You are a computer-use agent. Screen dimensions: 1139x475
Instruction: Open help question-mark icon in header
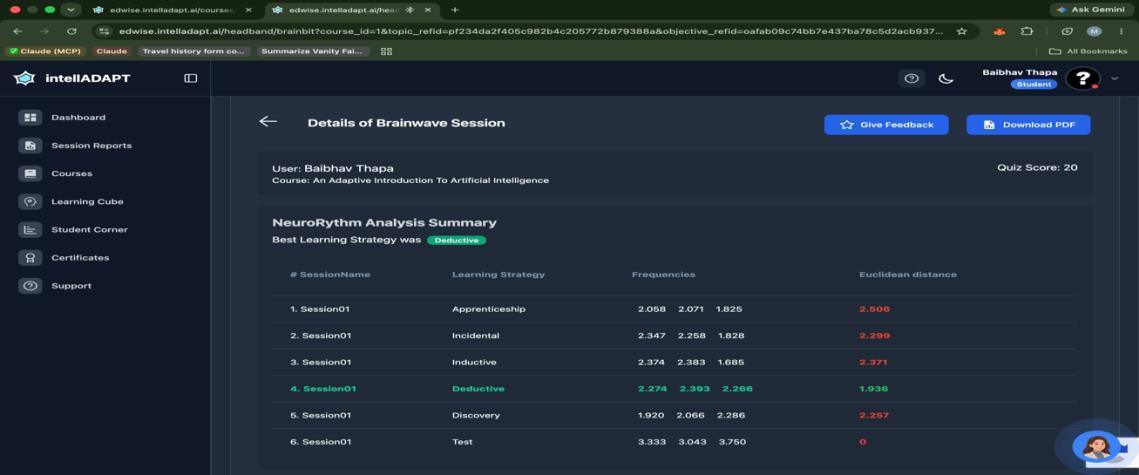[912, 78]
